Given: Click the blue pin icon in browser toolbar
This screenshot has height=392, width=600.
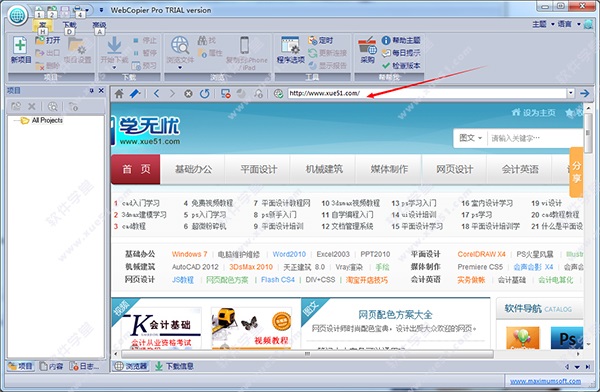Looking at the screenshot, I should tap(135, 93).
